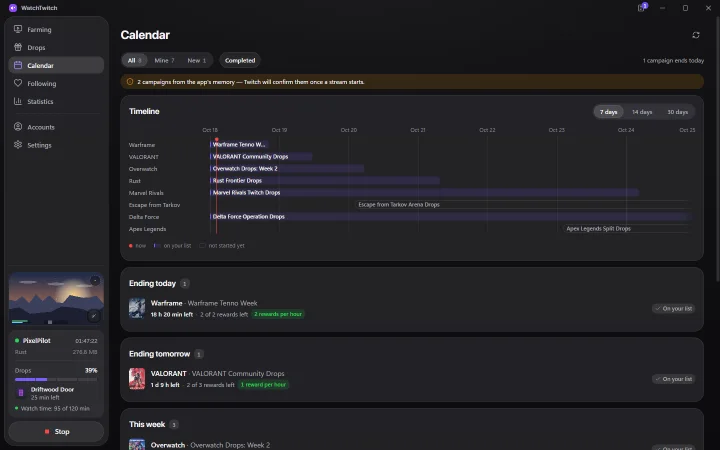Click the '1 campaign ends today' text
This screenshot has width=720, height=450.
pos(673,60)
